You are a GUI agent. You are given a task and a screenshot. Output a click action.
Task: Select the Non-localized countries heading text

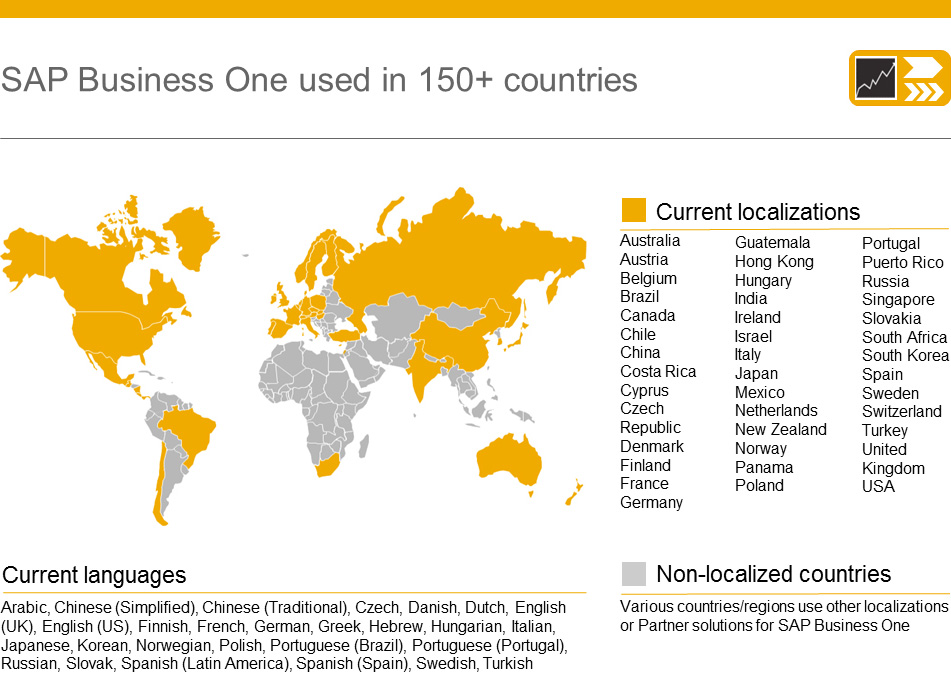click(x=773, y=574)
